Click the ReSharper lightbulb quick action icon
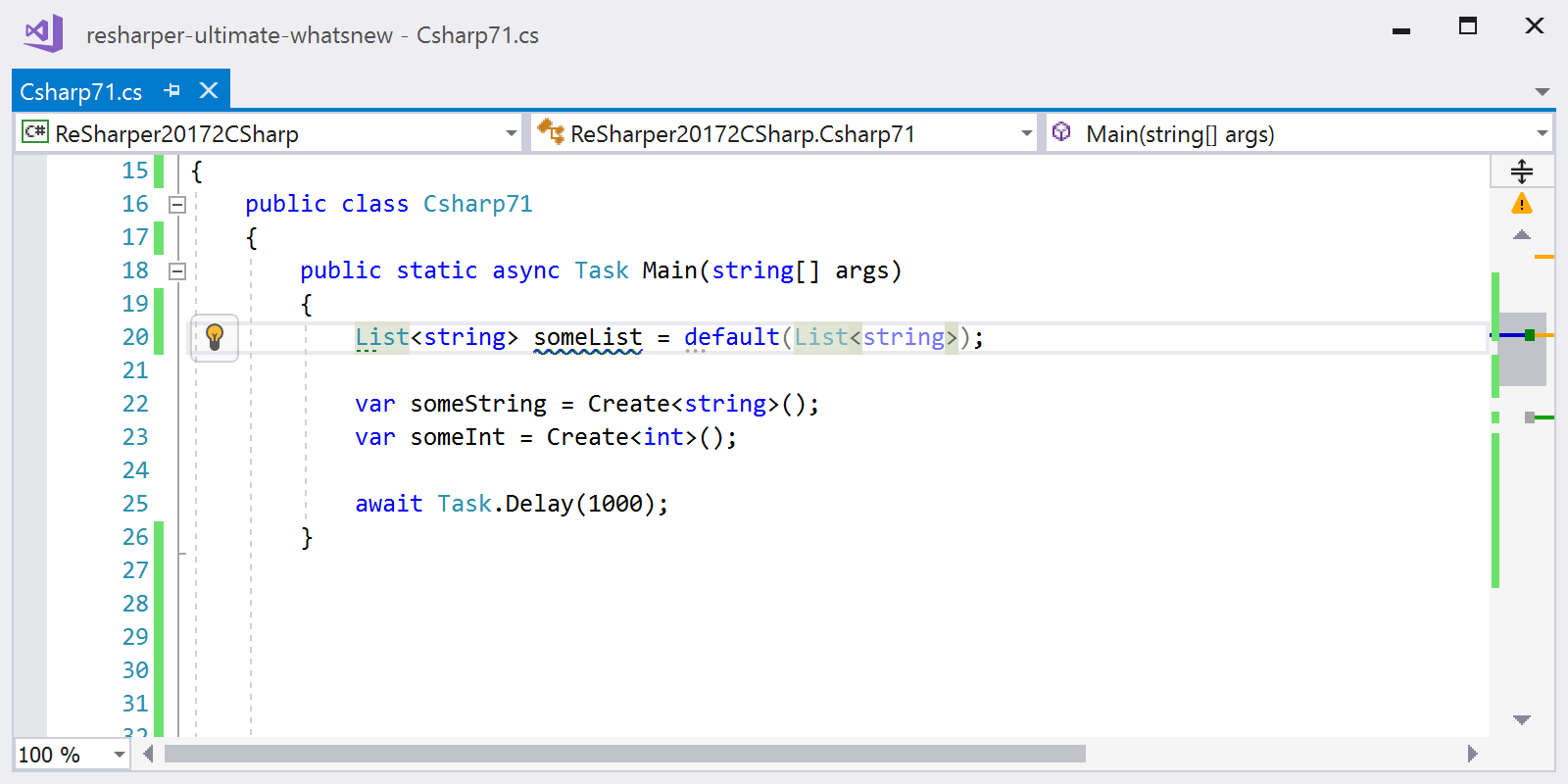Image resolution: width=1568 pixels, height=784 pixels. 215,337
